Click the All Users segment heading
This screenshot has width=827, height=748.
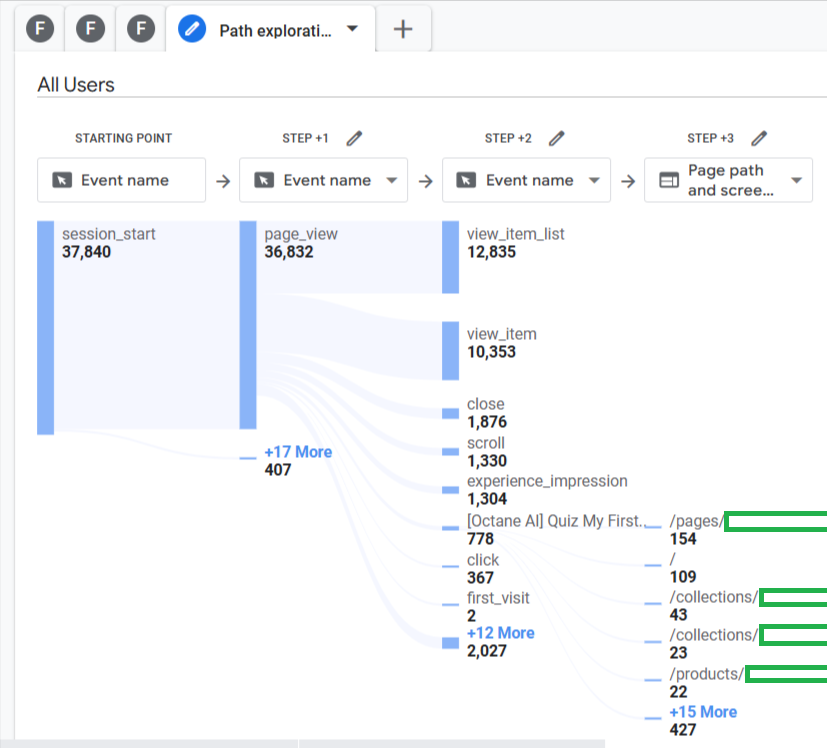pos(76,84)
